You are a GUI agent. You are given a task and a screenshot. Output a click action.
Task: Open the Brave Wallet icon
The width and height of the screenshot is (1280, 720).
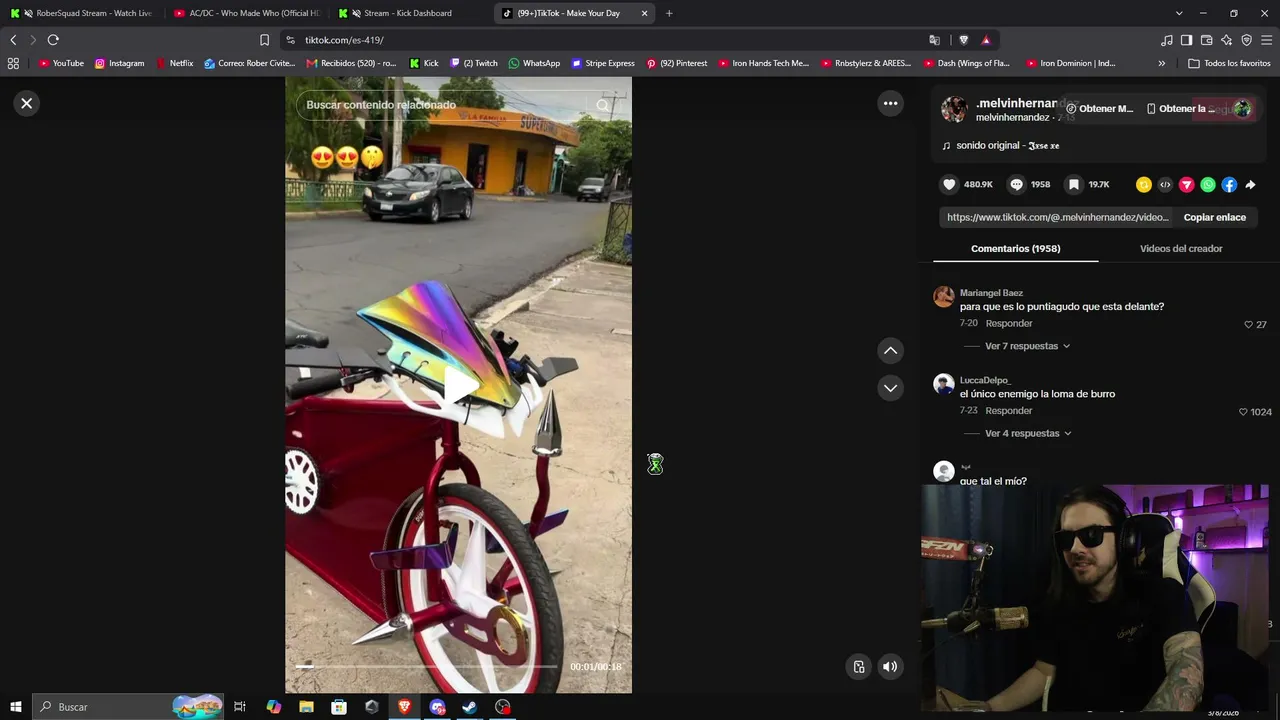coord(1206,40)
